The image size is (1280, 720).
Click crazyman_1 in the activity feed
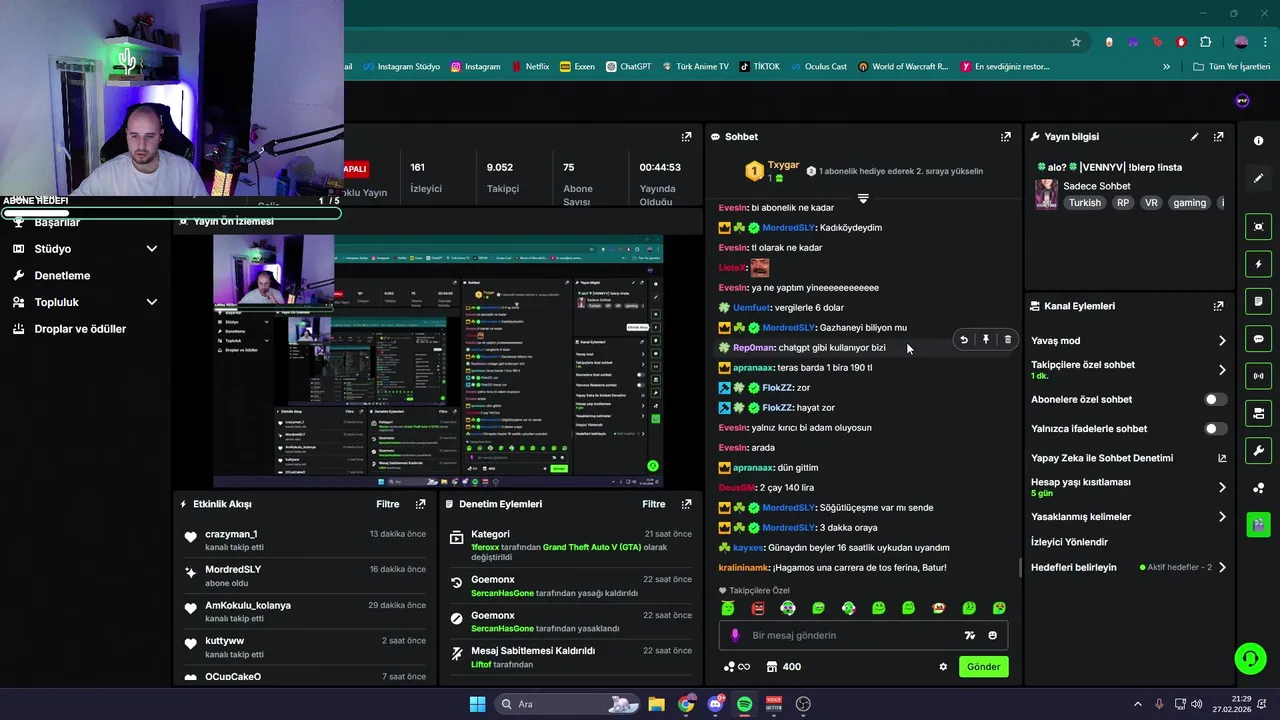[x=231, y=534]
